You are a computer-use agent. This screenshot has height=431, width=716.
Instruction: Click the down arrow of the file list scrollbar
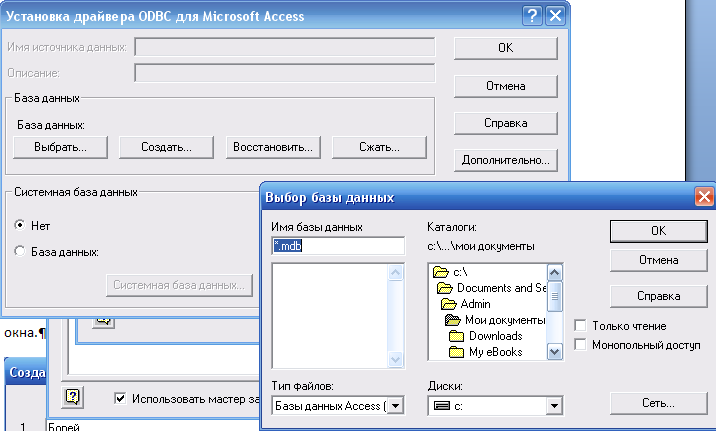[395, 359]
